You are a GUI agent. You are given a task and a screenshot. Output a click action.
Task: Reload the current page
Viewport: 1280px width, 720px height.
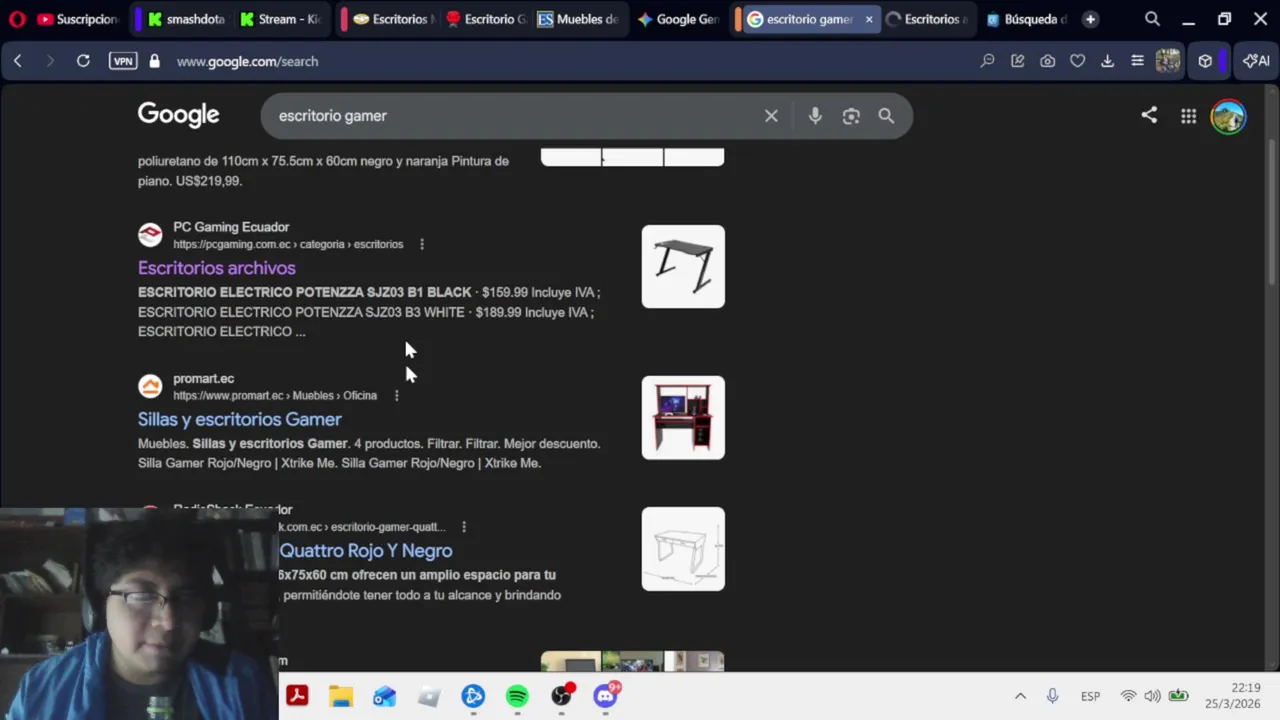(x=83, y=61)
